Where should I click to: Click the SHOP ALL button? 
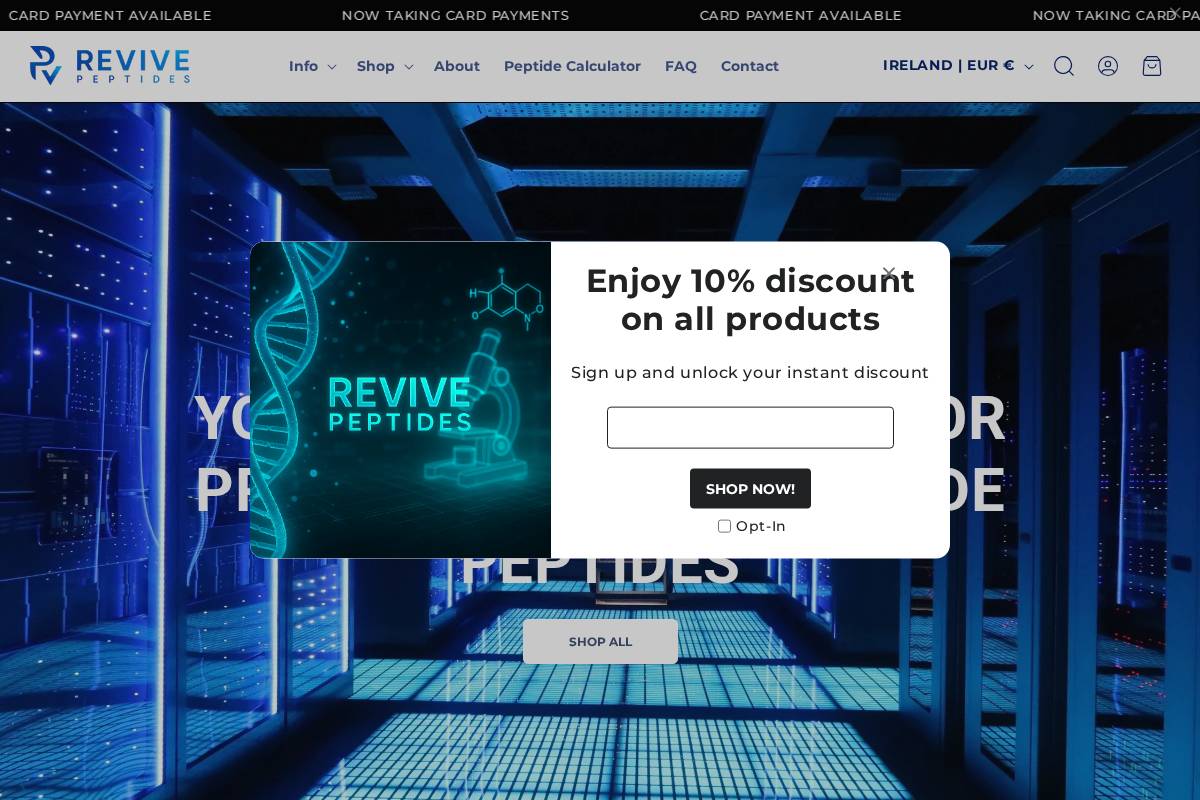600,642
